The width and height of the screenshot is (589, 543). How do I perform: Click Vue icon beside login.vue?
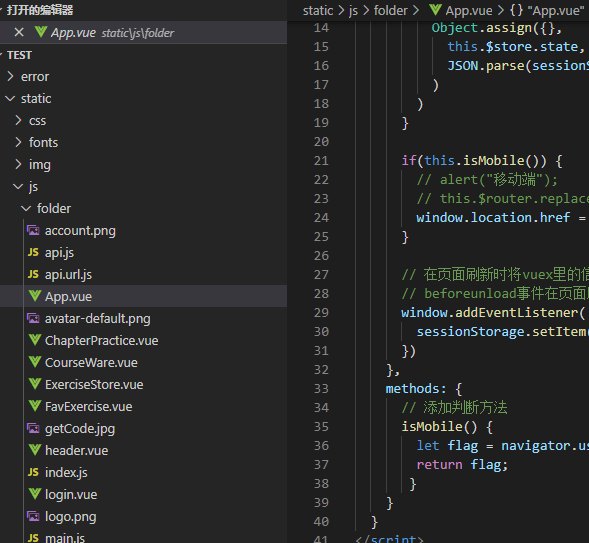[x=35, y=494]
